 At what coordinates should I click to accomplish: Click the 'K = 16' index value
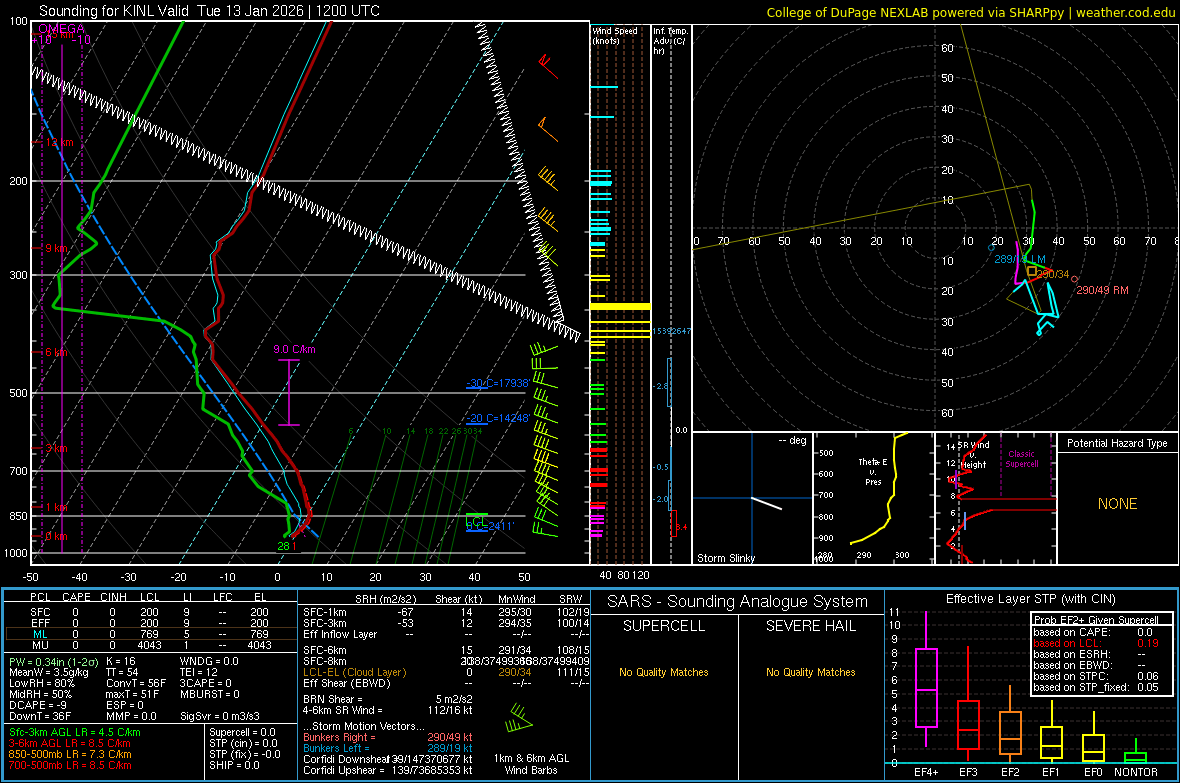(120, 661)
